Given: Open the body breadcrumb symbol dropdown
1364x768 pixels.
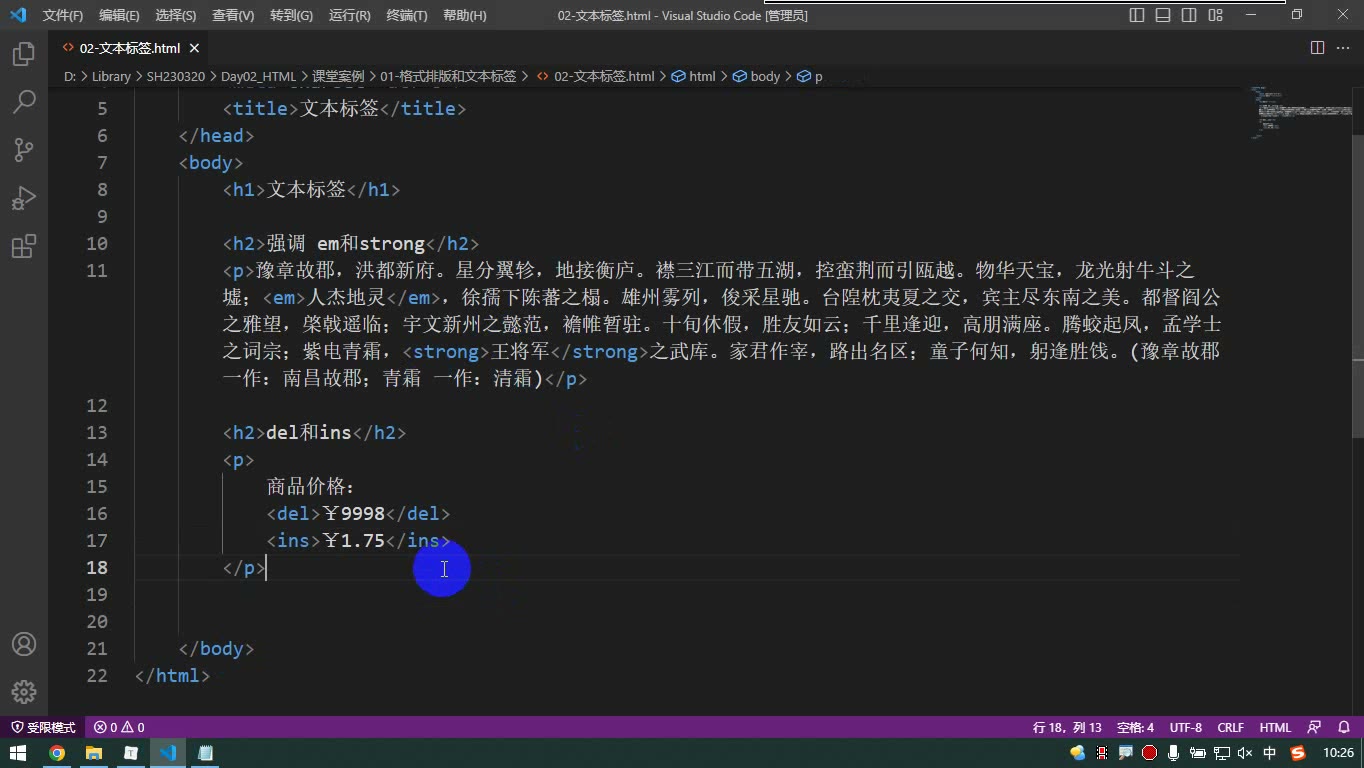Looking at the screenshot, I should tap(757, 76).
